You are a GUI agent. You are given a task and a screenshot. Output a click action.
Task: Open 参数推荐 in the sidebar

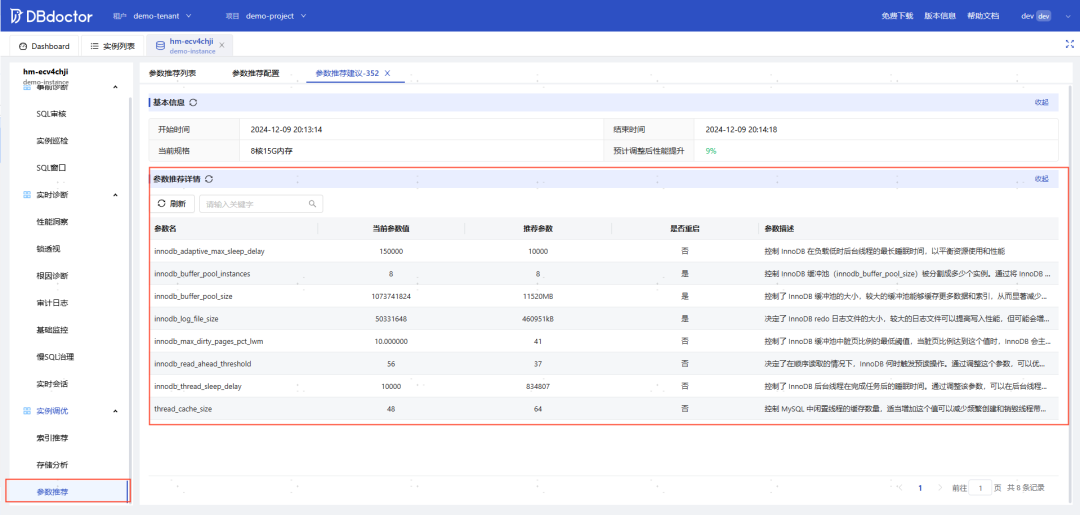pyautogui.click(x=67, y=492)
